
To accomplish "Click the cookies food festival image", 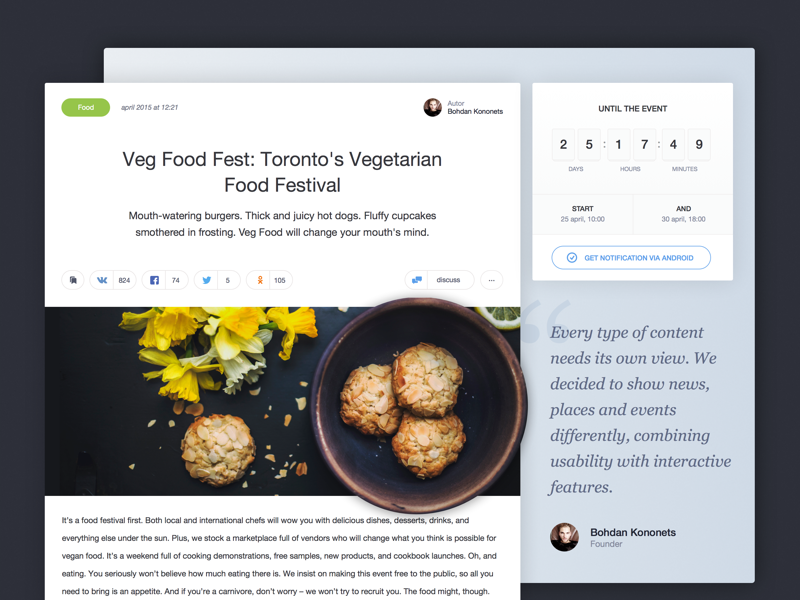I will pyautogui.click(x=283, y=401).
